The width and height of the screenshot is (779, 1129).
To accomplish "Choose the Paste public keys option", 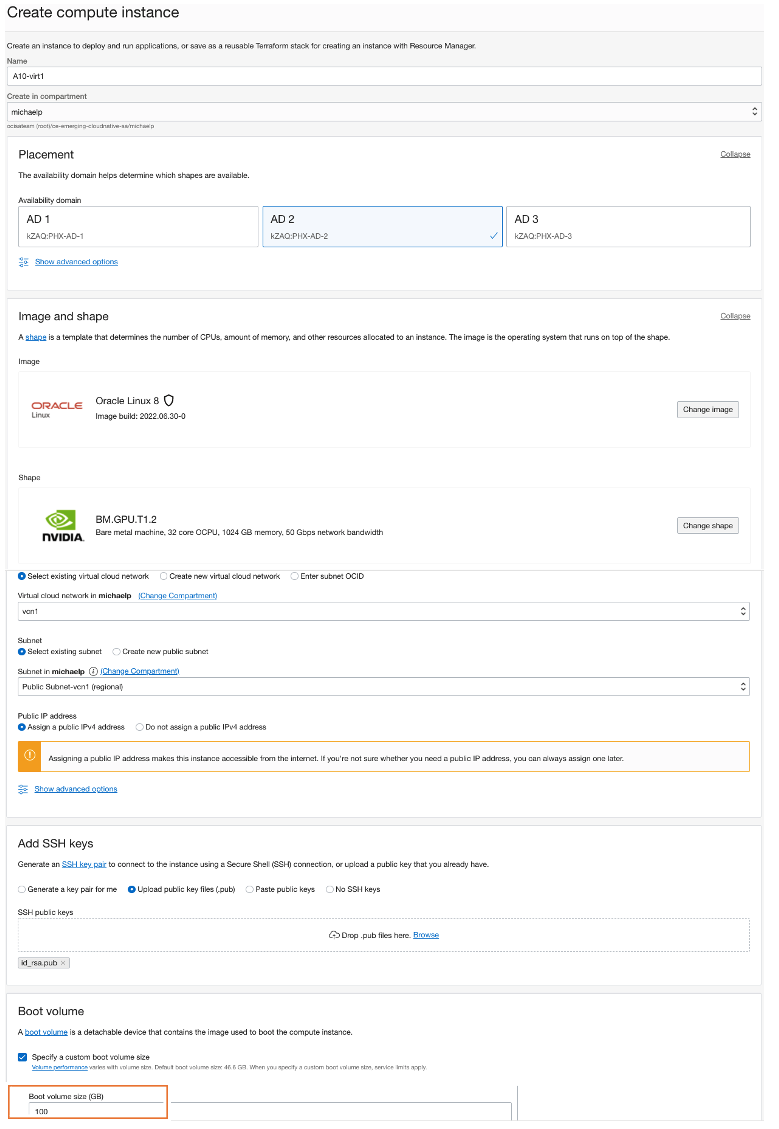I will (x=248, y=889).
